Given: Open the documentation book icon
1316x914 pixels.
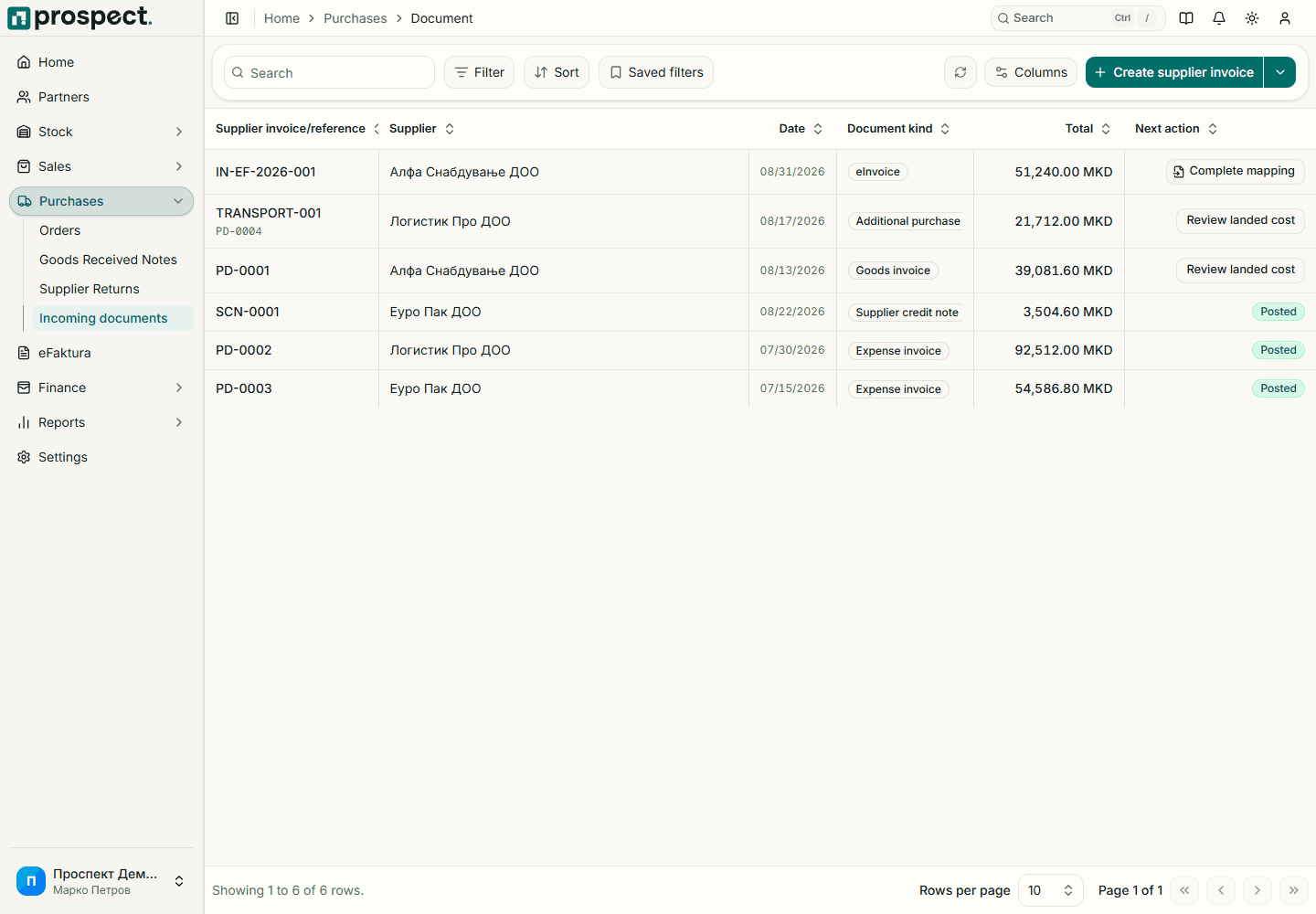Looking at the screenshot, I should [1186, 18].
